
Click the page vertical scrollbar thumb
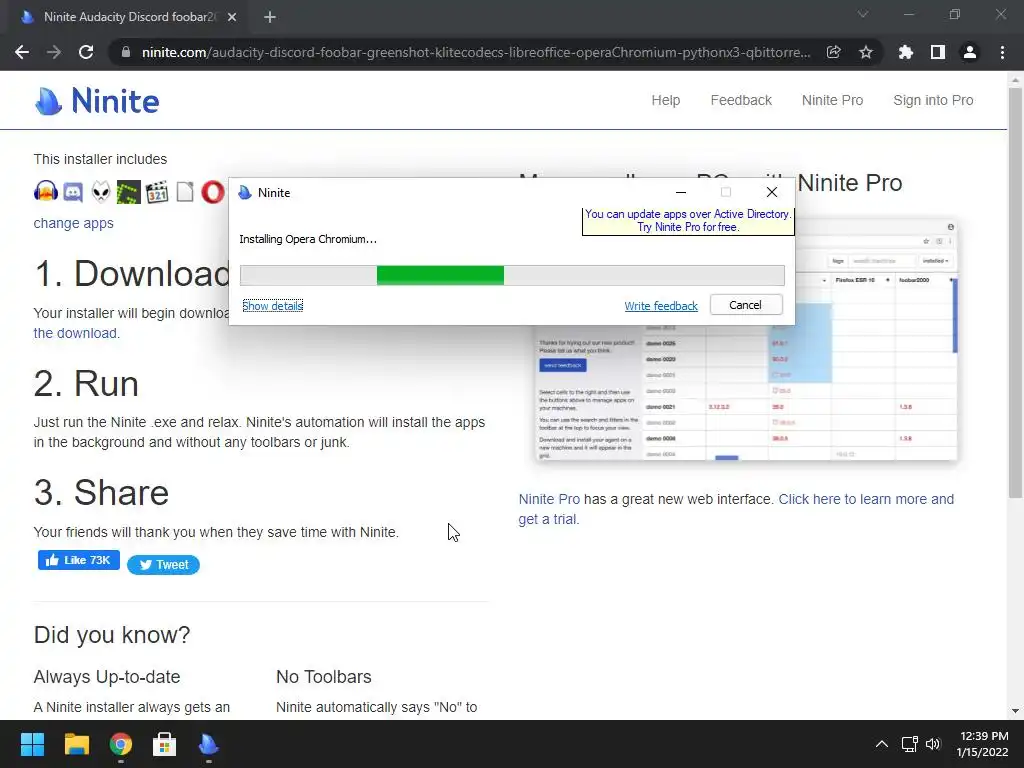coord(1015,293)
